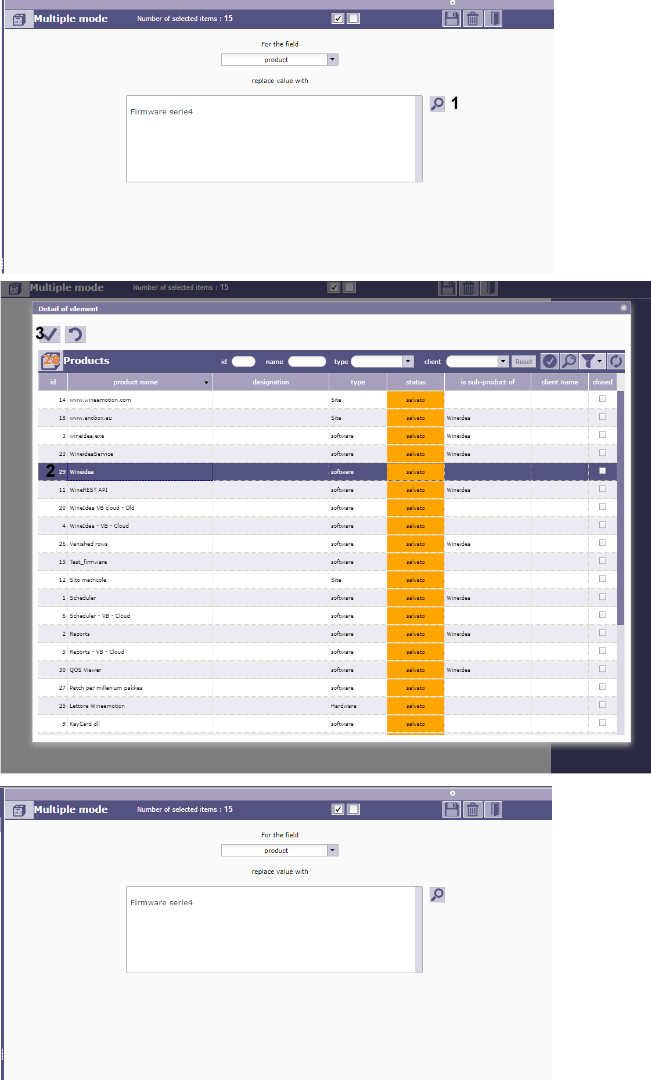Screen dimensions: 651x1080
Task: Click the empty deselect box in last Multiple mode header
Action: tap(353, 809)
